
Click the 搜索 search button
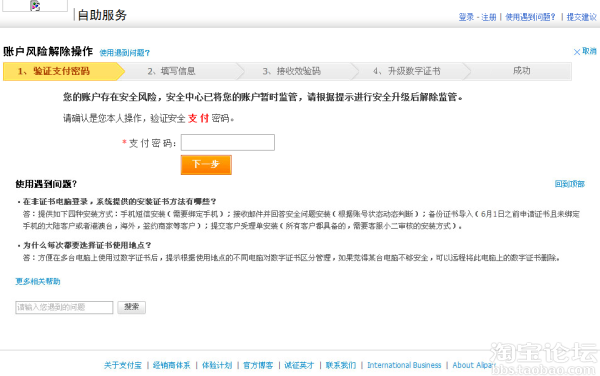132,307
